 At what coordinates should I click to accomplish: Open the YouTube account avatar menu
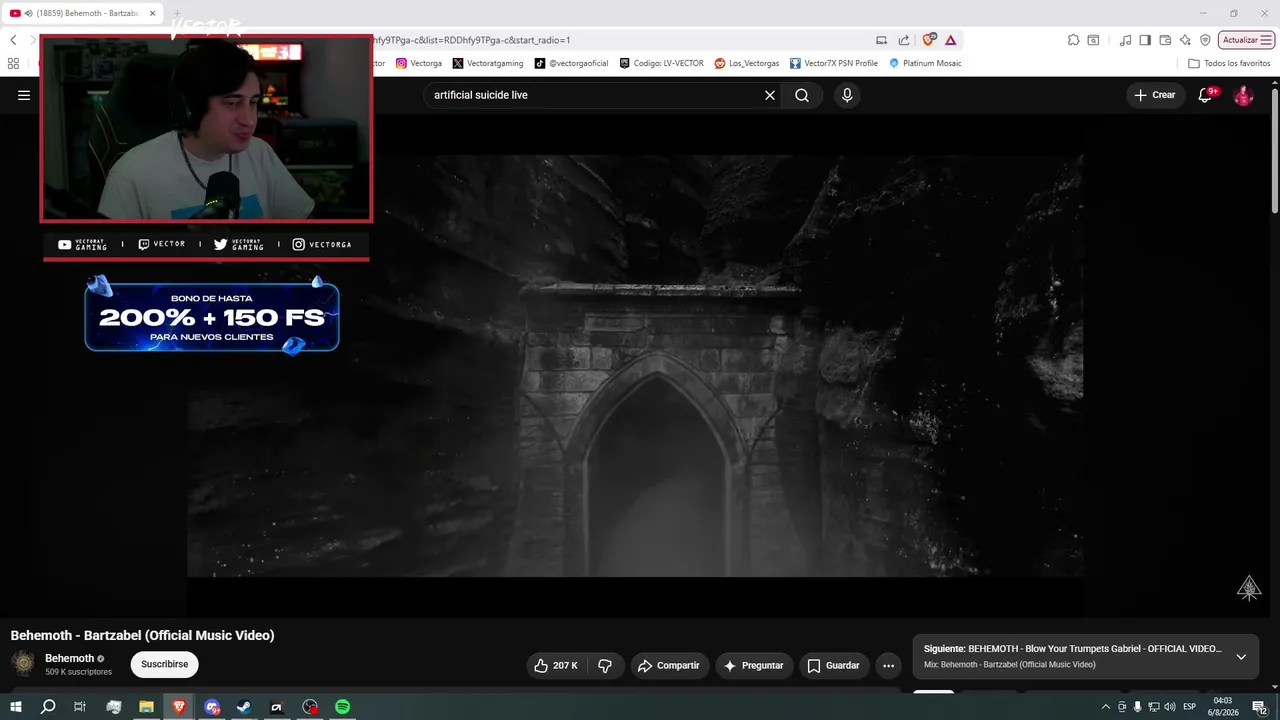(1243, 95)
